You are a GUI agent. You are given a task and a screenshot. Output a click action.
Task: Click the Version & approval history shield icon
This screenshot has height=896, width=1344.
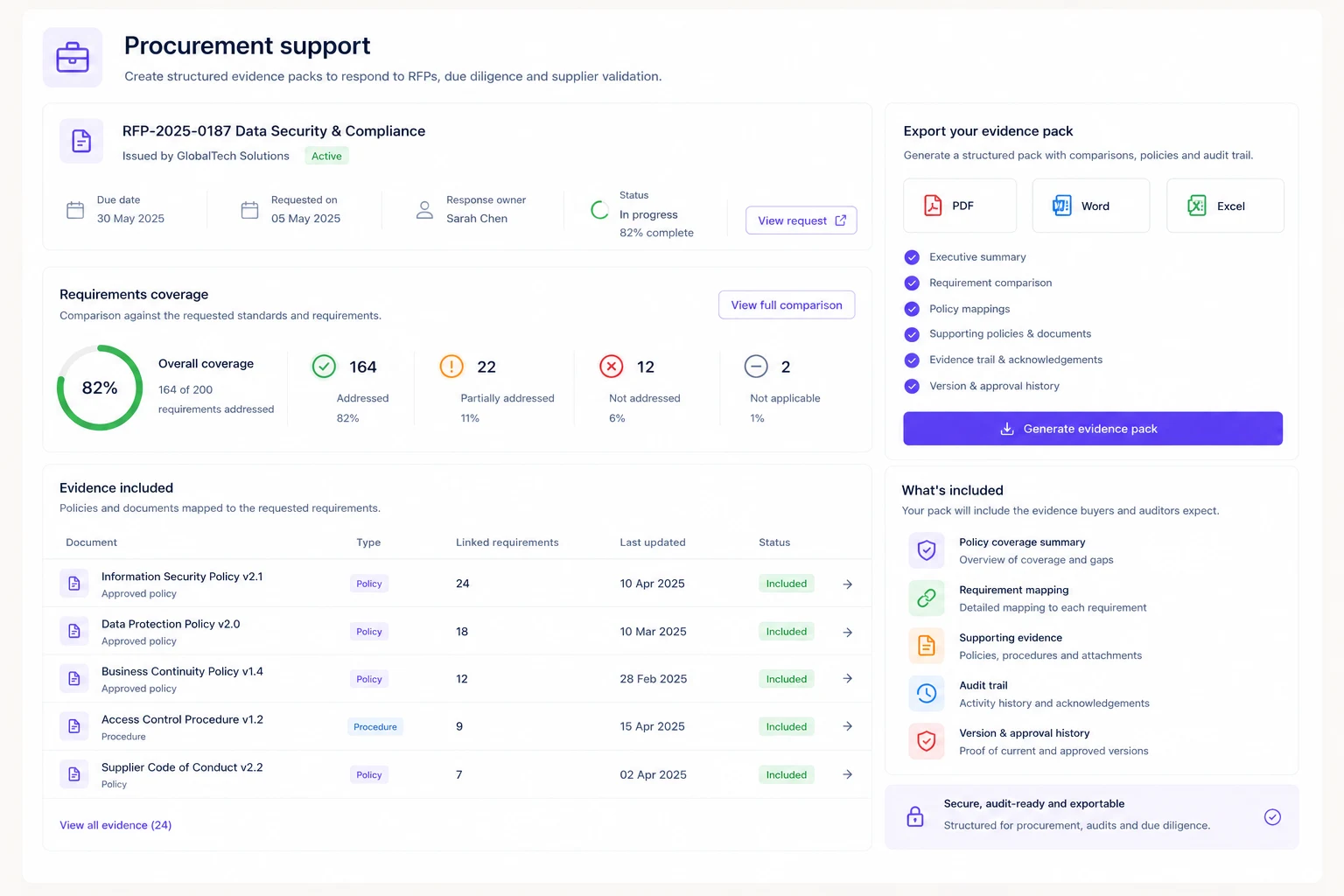pyautogui.click(x=927, y=741)
